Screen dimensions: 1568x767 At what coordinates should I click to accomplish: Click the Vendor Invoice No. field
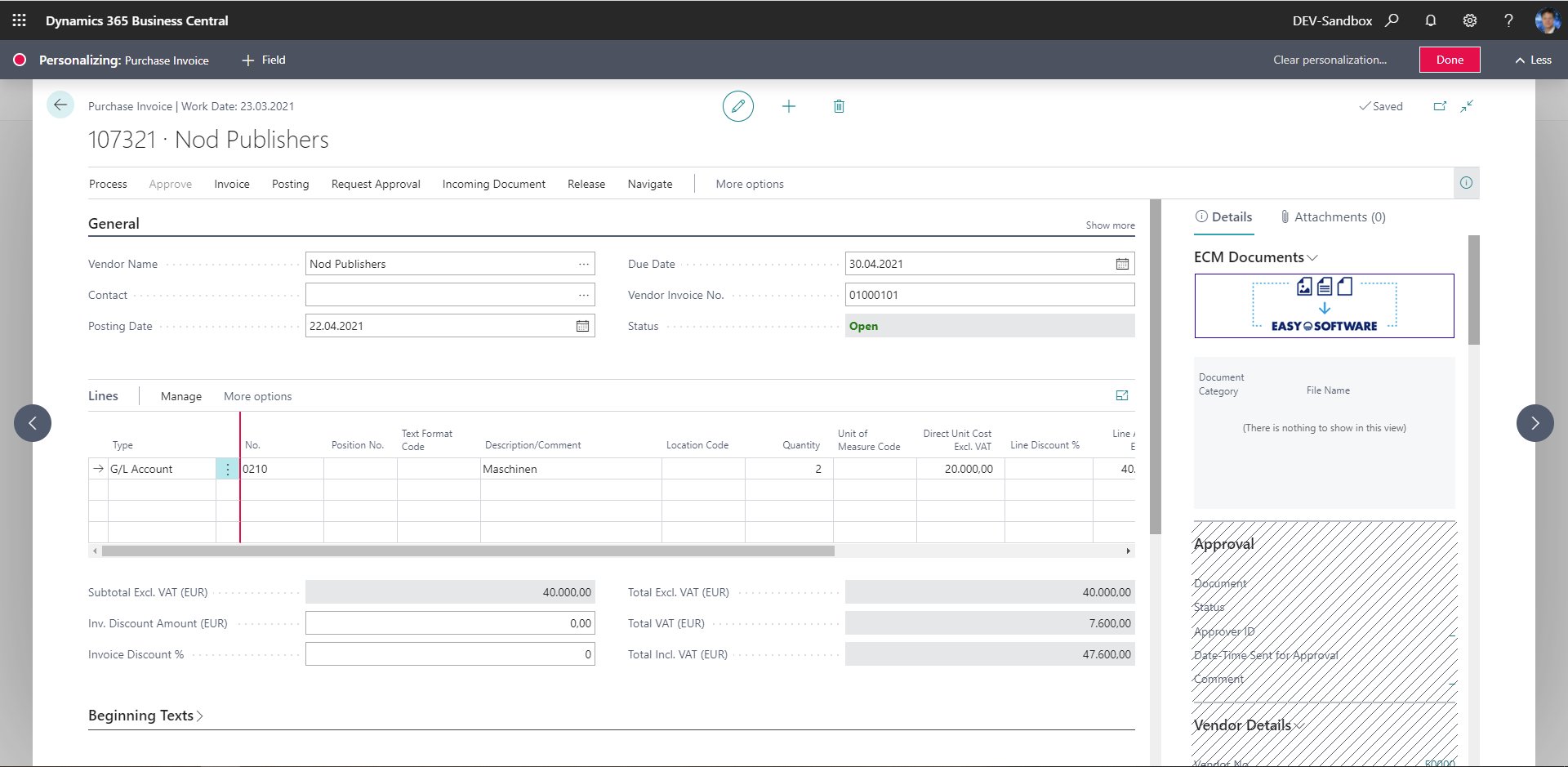click(x=990, y=295)
